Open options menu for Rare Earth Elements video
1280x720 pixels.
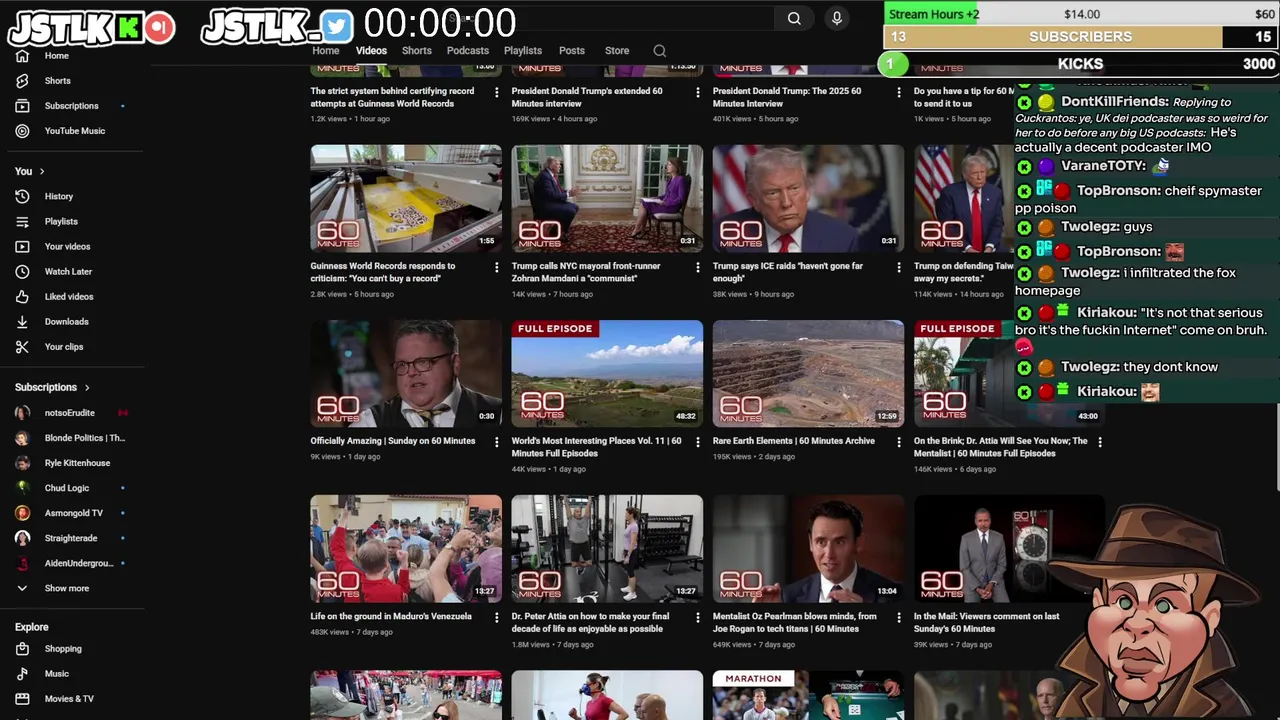click(898, 442)
